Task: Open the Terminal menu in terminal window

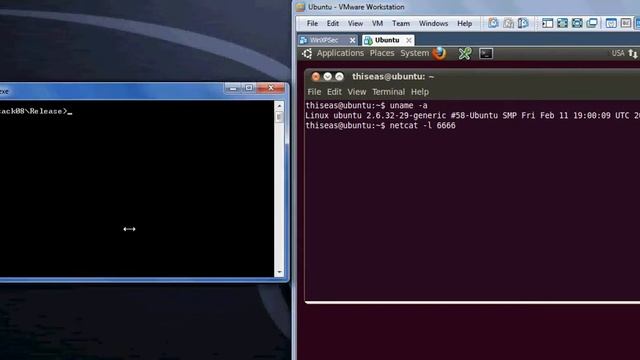Action: coord(388,92)
